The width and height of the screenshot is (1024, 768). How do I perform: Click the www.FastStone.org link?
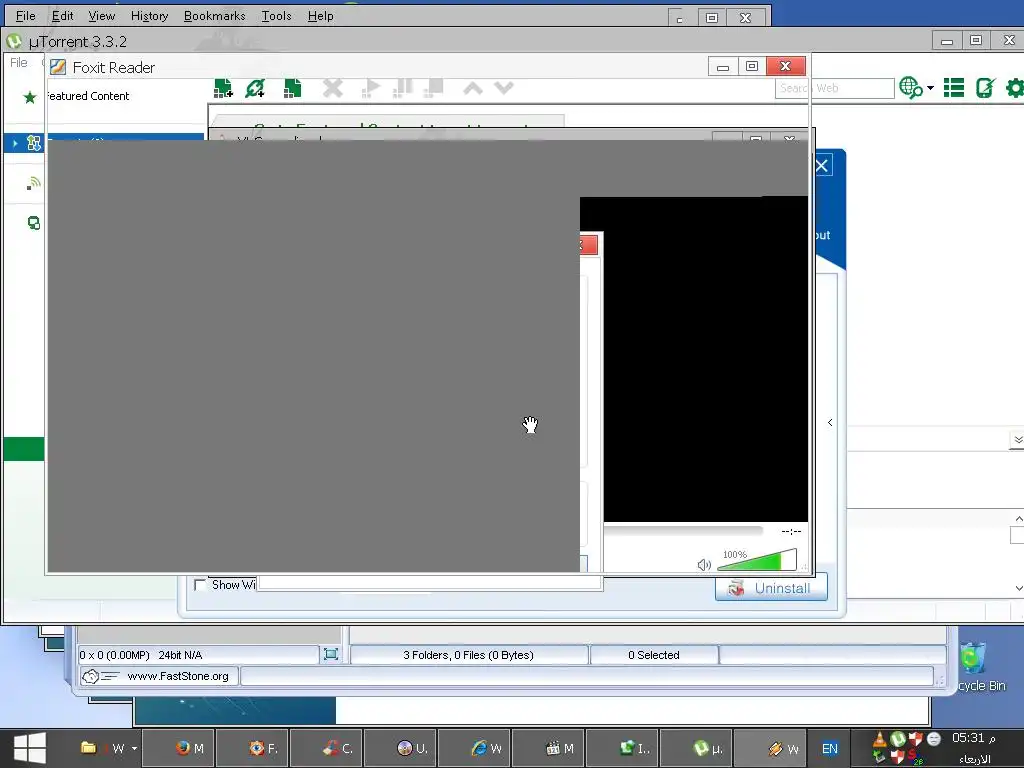tap(178, 676)
